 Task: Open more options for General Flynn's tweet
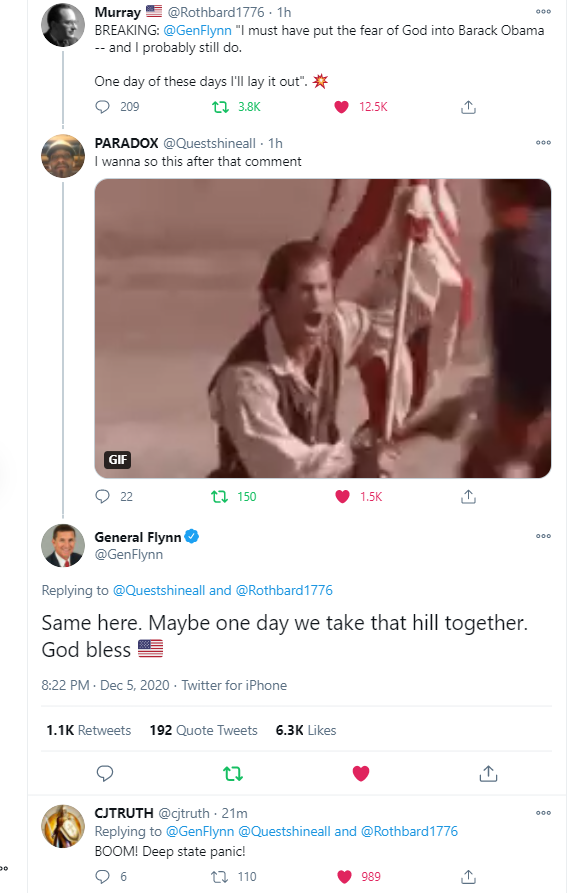tap(543, 536)
